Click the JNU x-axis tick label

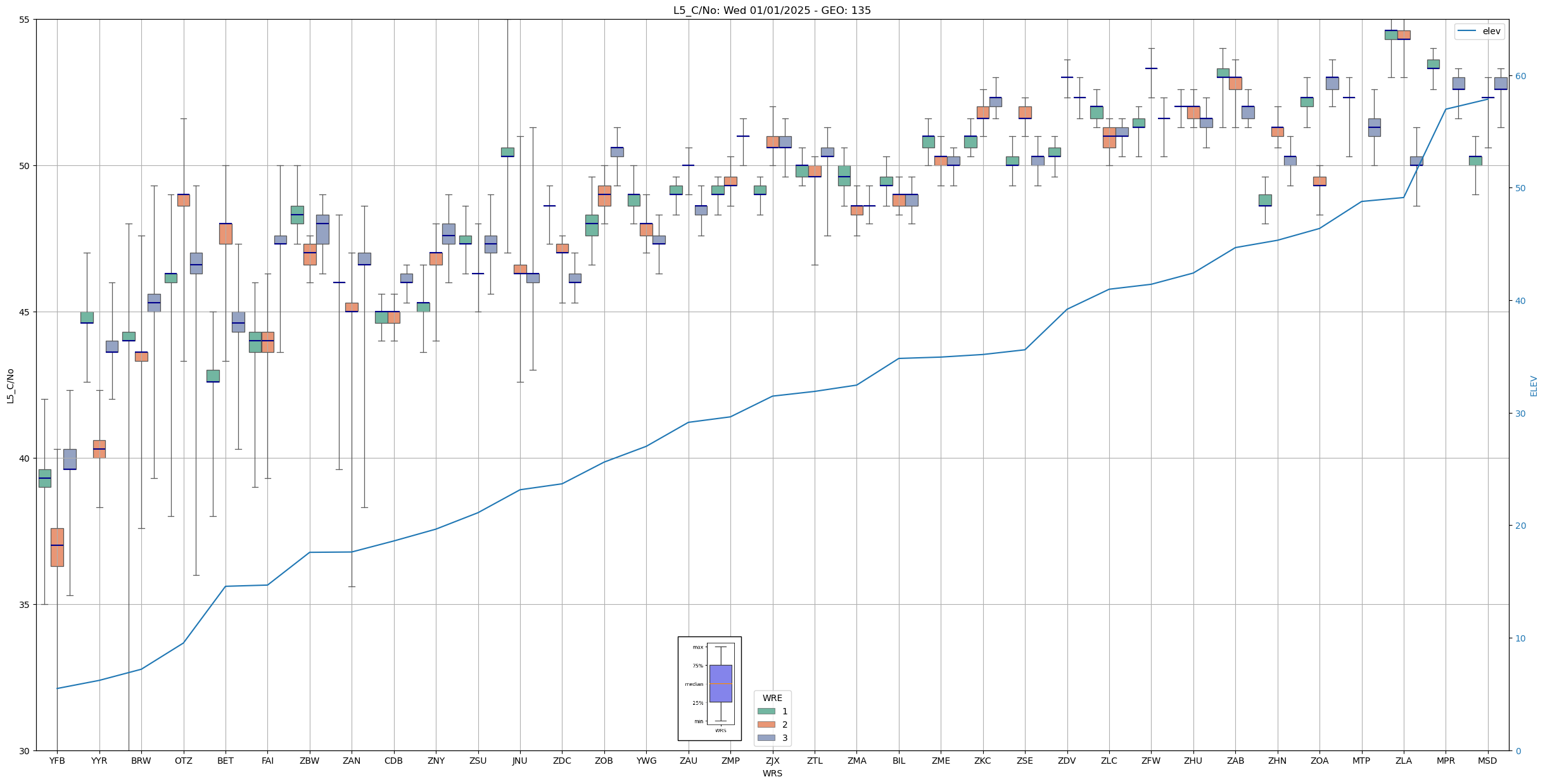point(519,761)
